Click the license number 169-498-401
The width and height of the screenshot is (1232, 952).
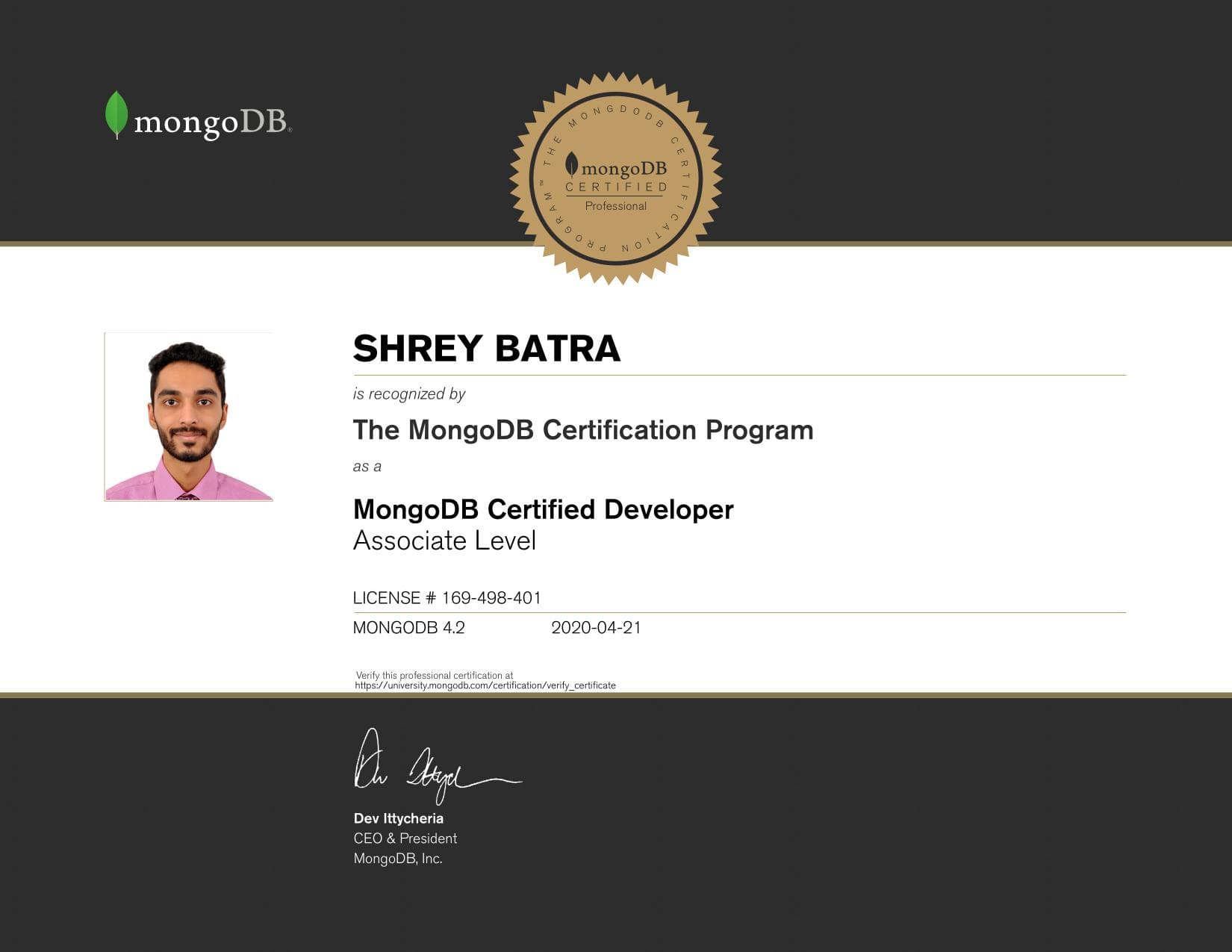449,598
